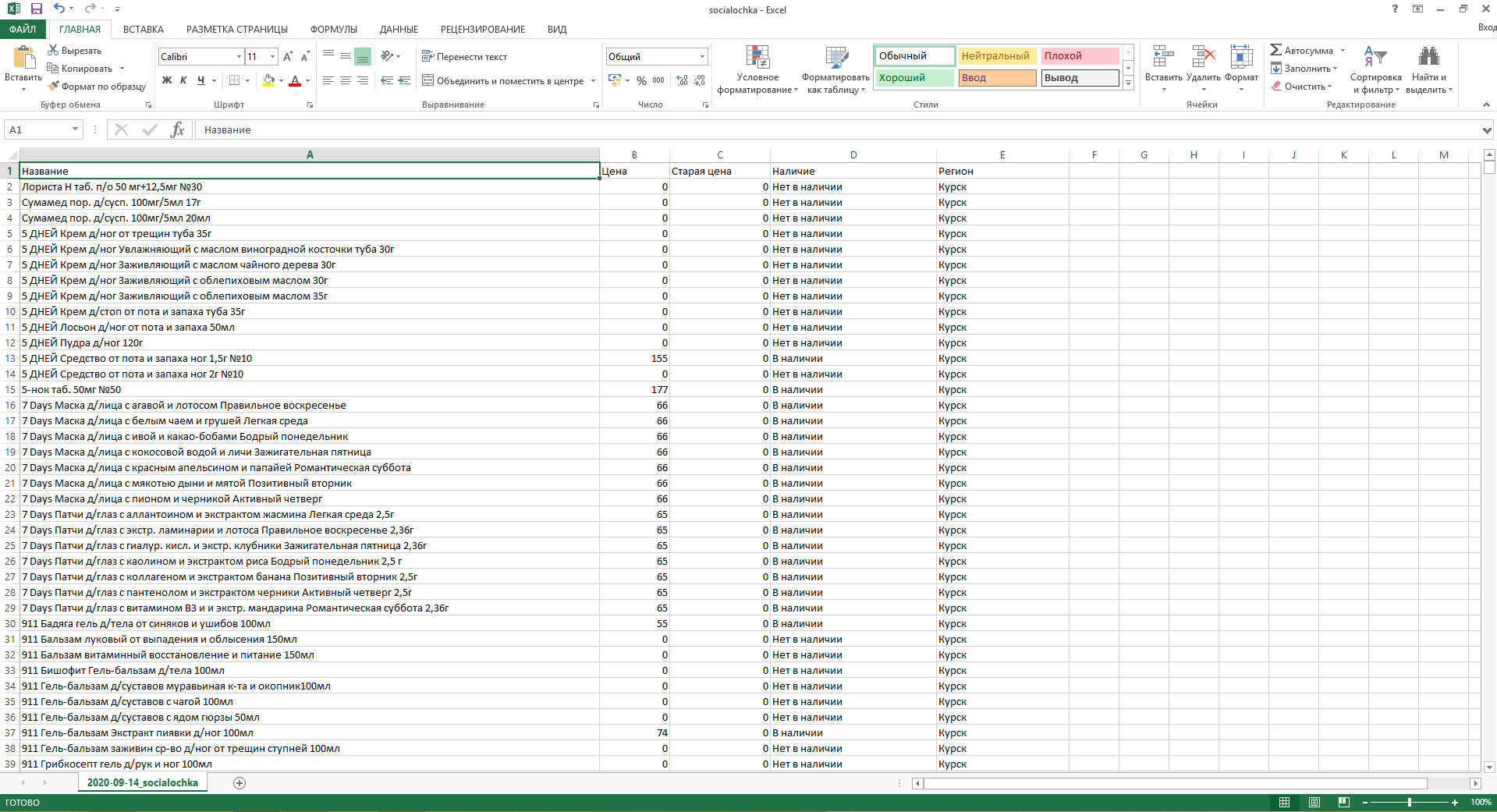Click Копировать copy icon
This screenshot has height=812, width=1497.
coord(53,68)
